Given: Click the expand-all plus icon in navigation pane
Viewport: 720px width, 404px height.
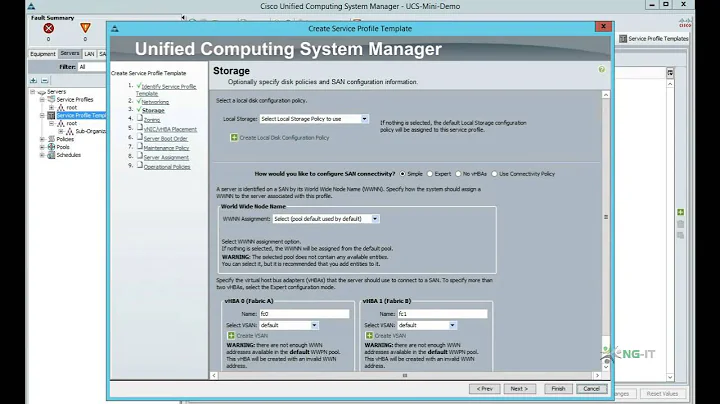Looking at the screenshot, I should pyautogui.click(x=34, y=80).
